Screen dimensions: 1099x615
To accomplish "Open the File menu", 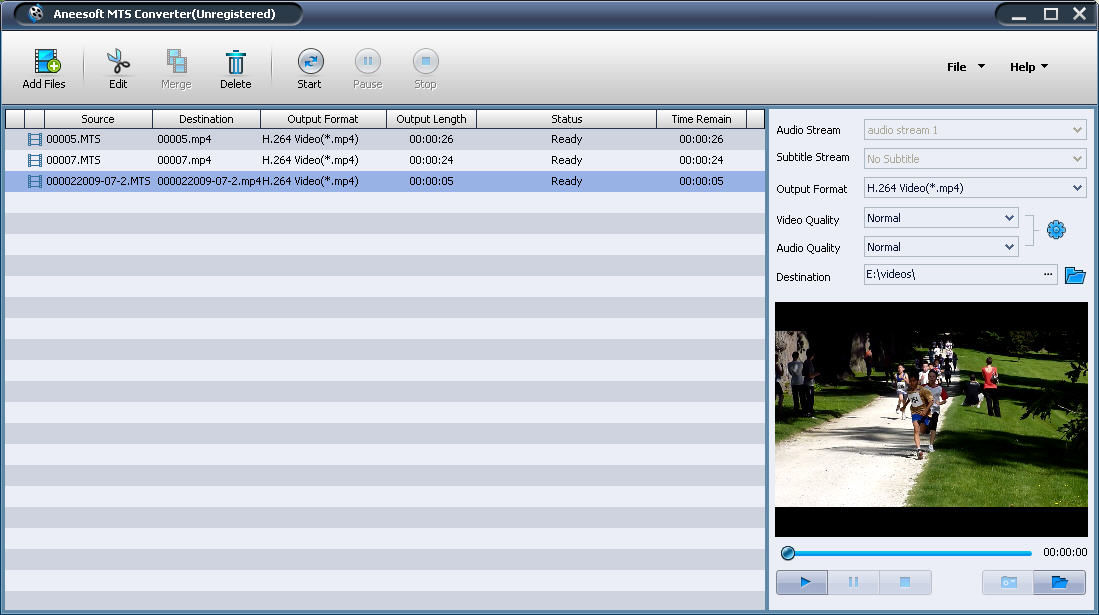I will tap(965, 67).
